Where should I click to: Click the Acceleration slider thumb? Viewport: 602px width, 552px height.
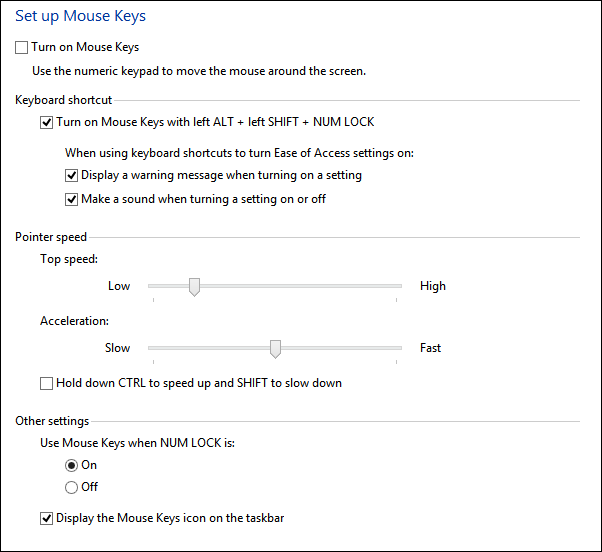click(275, 348)
